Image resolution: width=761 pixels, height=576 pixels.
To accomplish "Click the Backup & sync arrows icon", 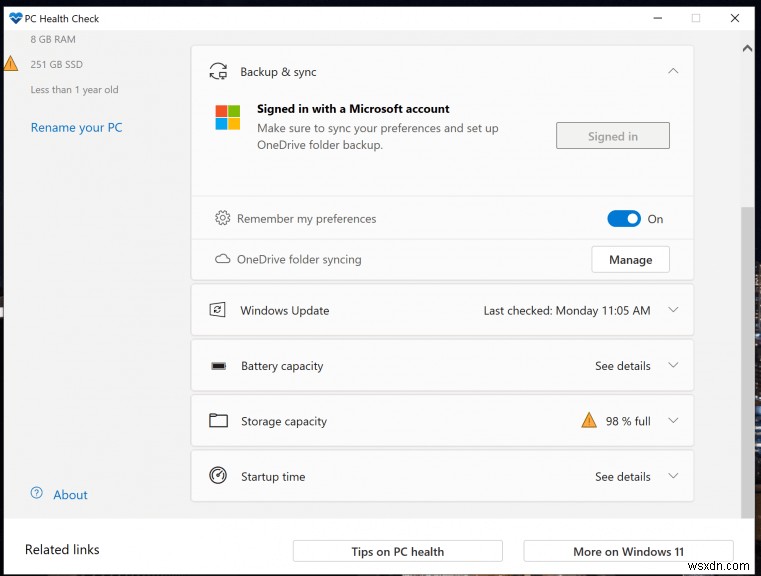I will point(218,71).
